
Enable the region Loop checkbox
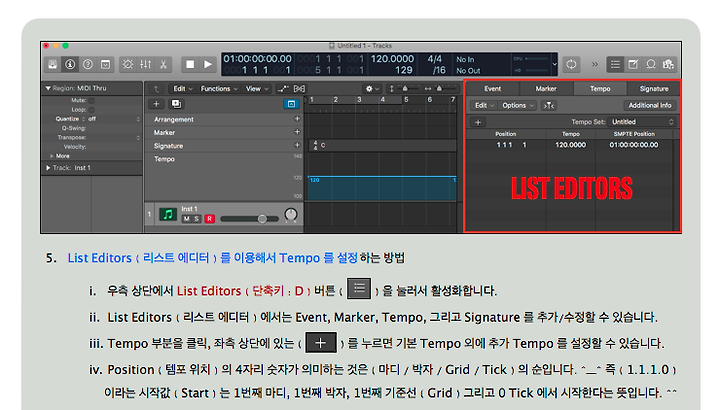click(91, 110)
